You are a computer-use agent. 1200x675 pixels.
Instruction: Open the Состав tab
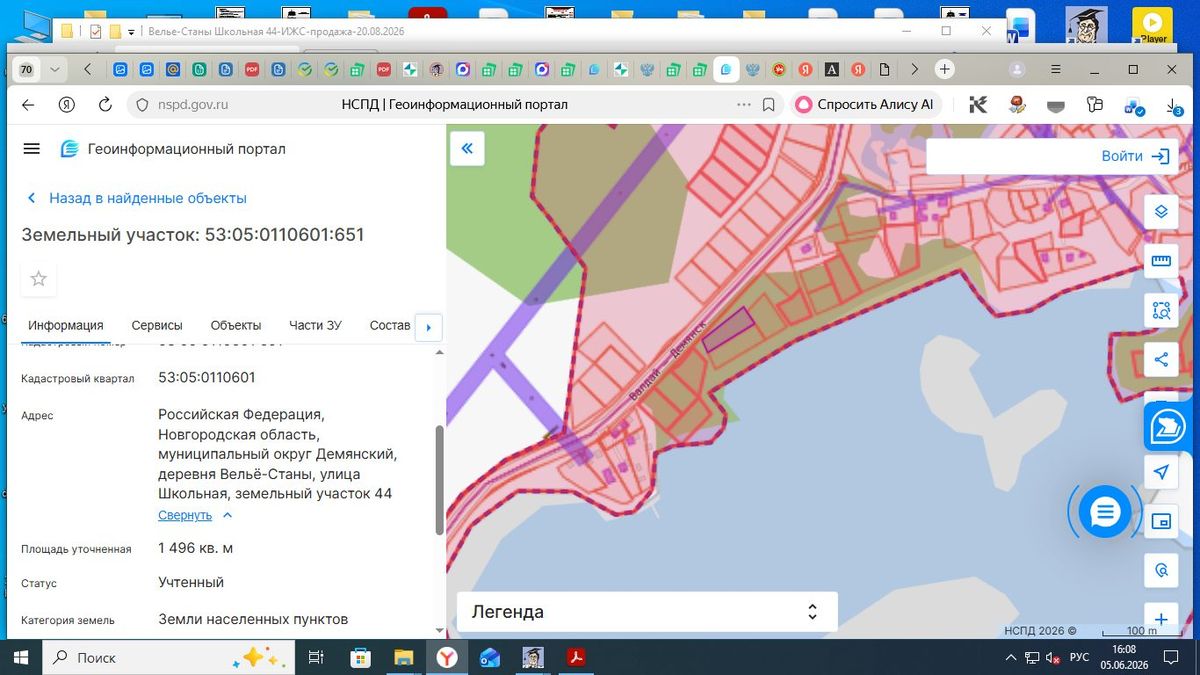pos(390,325)
